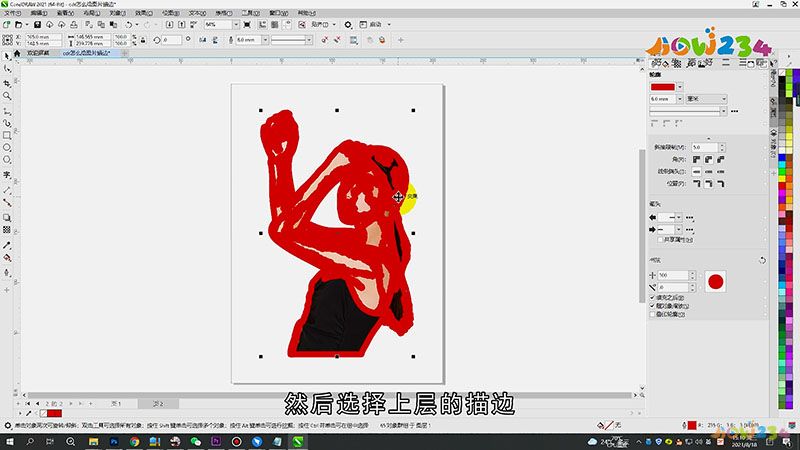800x450 pixels.
Task: Click the Export icon in toolbar
Action: click(182, 24)
